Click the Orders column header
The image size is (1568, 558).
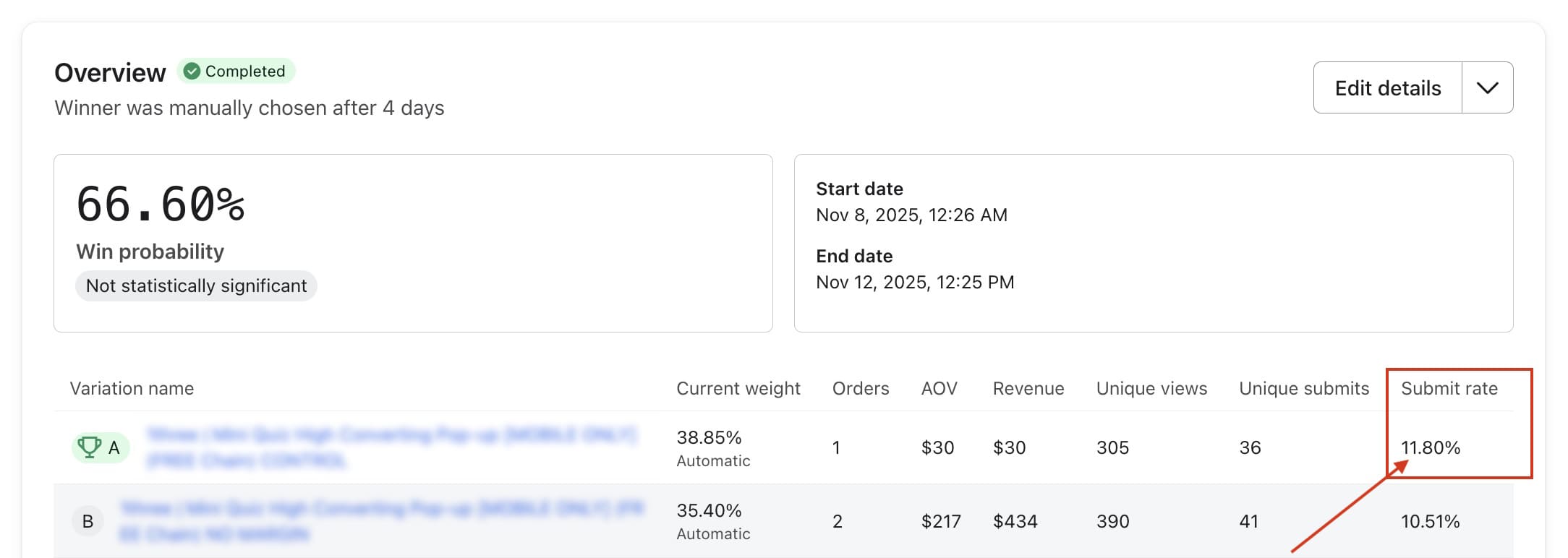pos(860,388)
